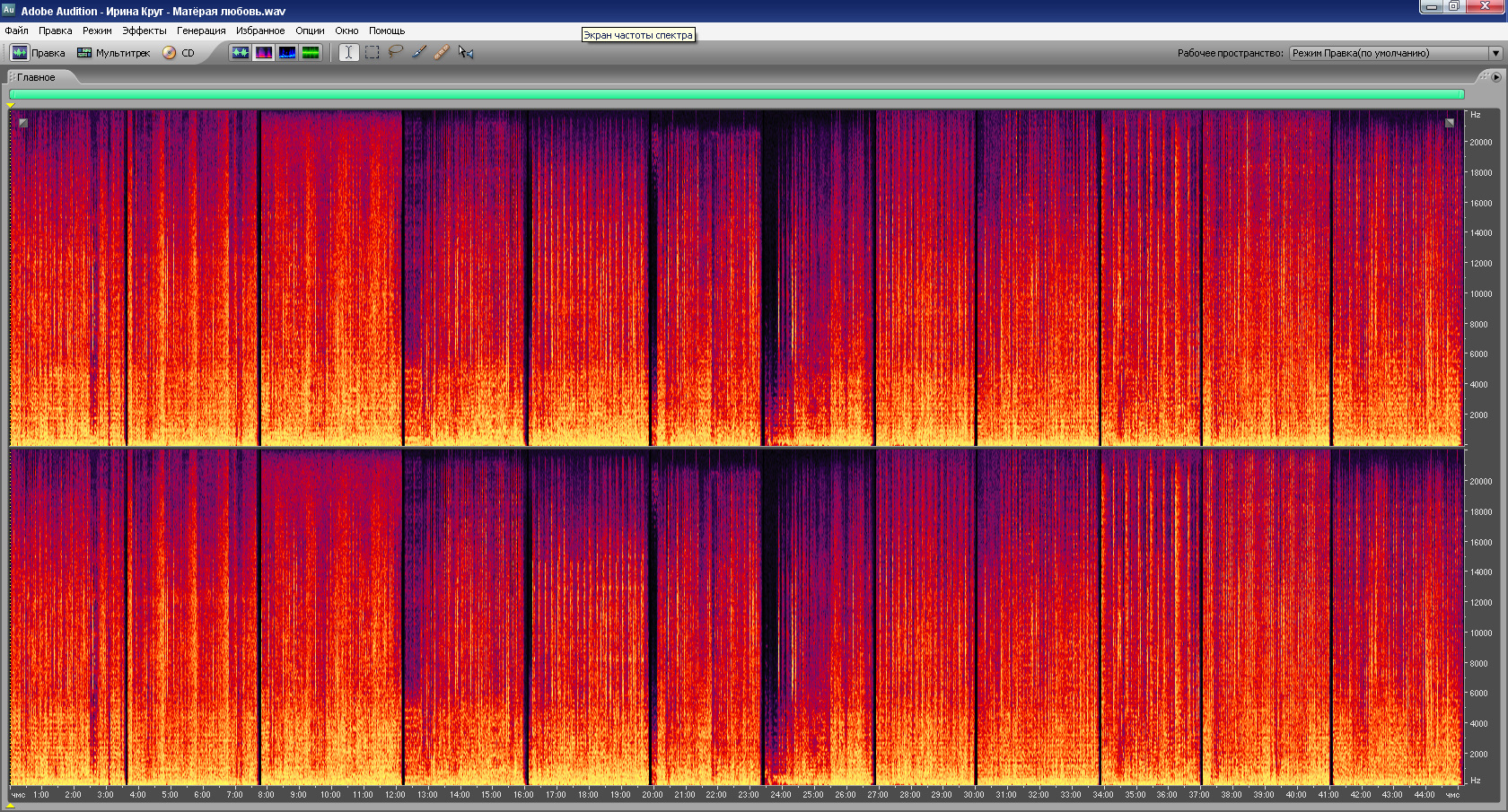
Task: Click the Рабочее пространство label
Action: tap(1230, 53)
